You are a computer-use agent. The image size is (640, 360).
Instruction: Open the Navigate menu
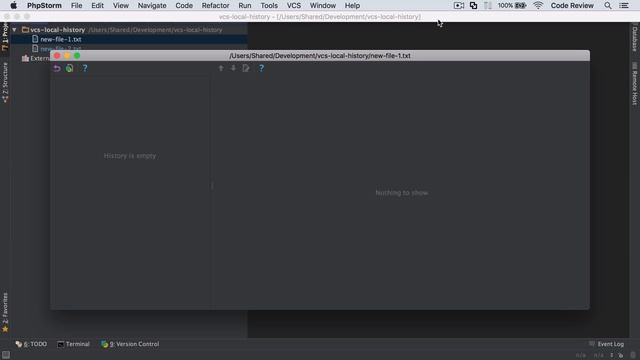(152, 6)
